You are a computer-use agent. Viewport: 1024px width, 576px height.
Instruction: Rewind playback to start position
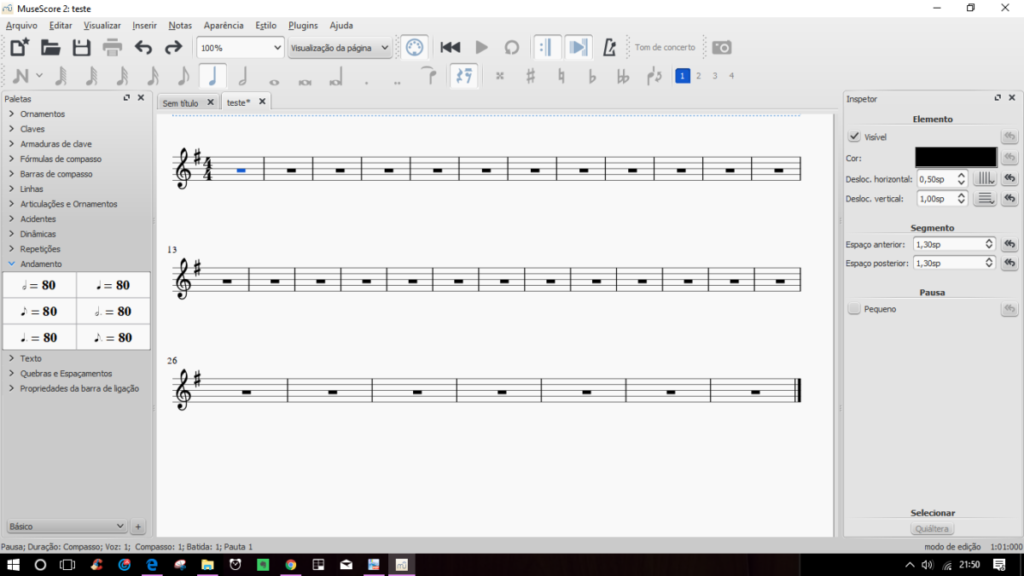tap(450, 47)
